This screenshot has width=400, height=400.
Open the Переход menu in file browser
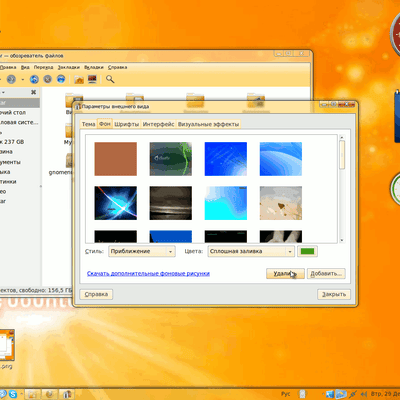point(43,67)
